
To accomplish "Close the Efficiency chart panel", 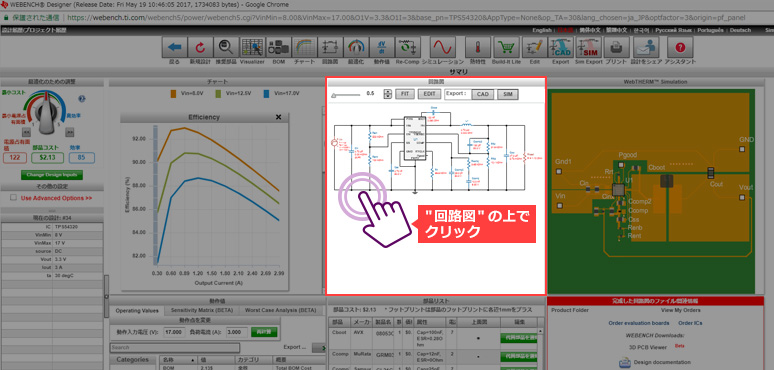I will (278, 117).
